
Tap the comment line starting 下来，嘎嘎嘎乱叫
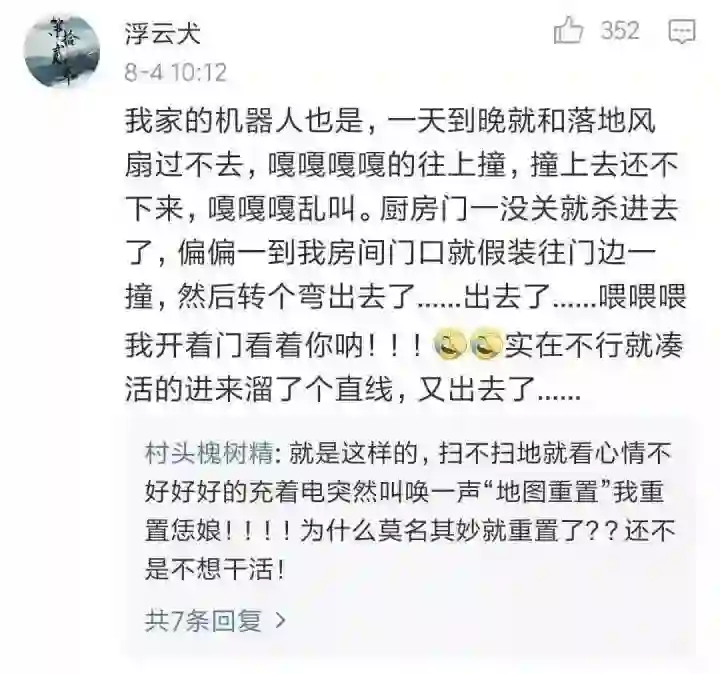402,209
